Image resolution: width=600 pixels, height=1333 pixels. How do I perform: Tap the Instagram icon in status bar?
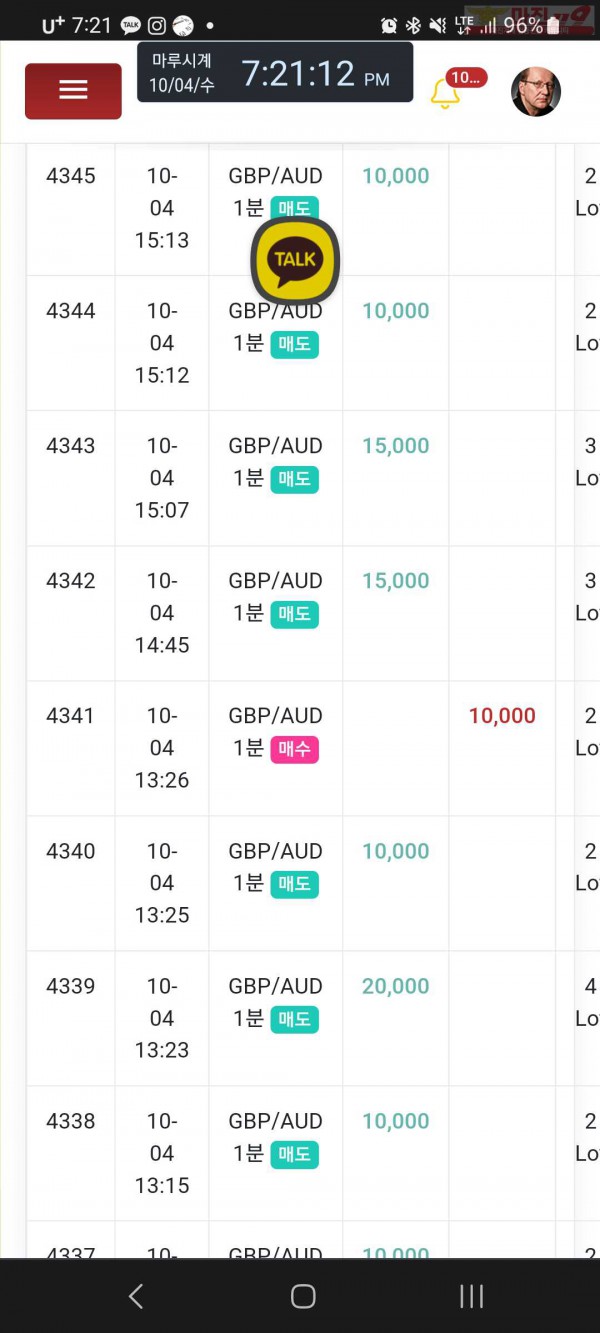click(x=157, y=25)
